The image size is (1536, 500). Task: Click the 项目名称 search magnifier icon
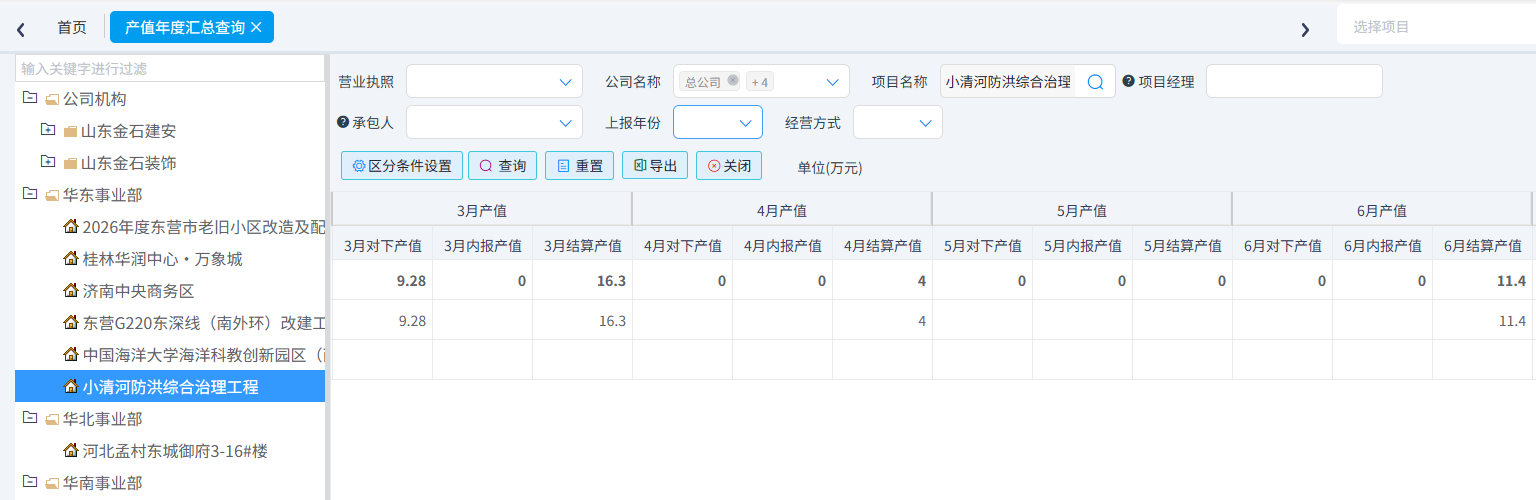pos(1095,82)
